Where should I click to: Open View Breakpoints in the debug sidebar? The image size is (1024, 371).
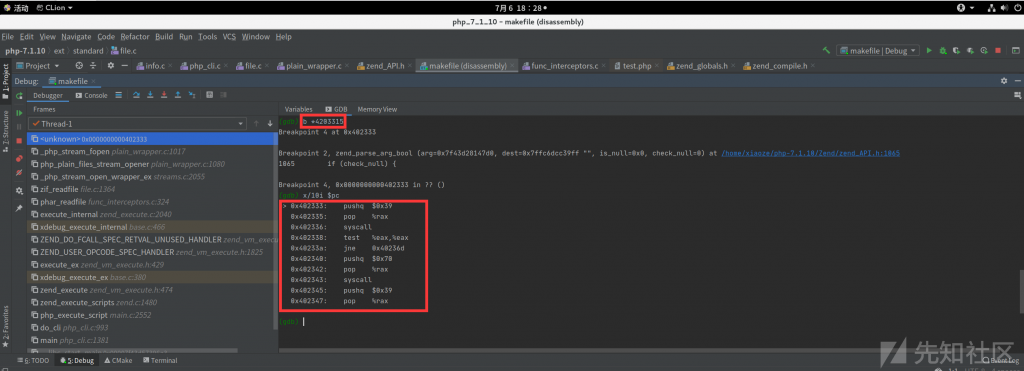pyautogui.click(x=19, y=158)
